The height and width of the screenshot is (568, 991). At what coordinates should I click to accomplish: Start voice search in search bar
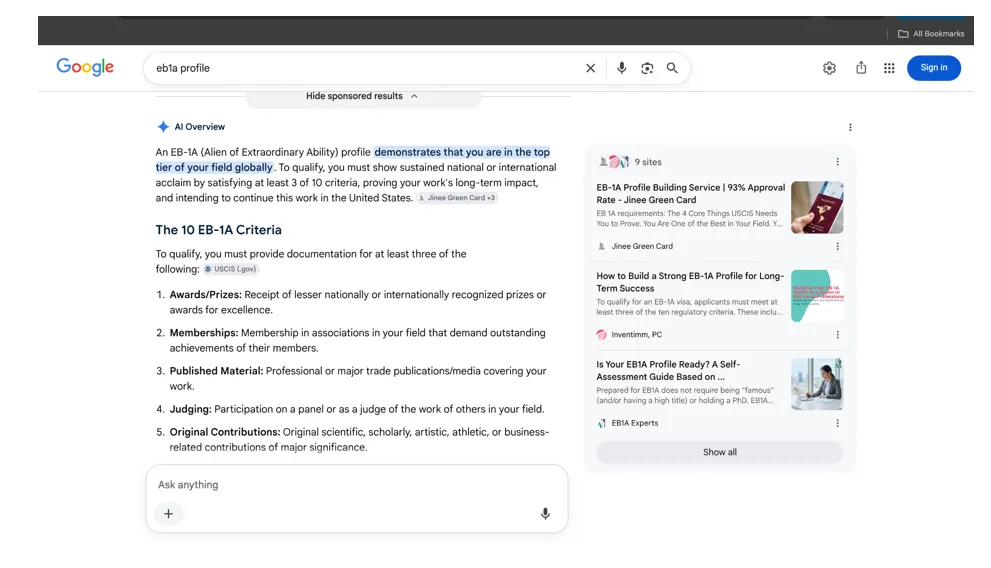click(621, 68)
